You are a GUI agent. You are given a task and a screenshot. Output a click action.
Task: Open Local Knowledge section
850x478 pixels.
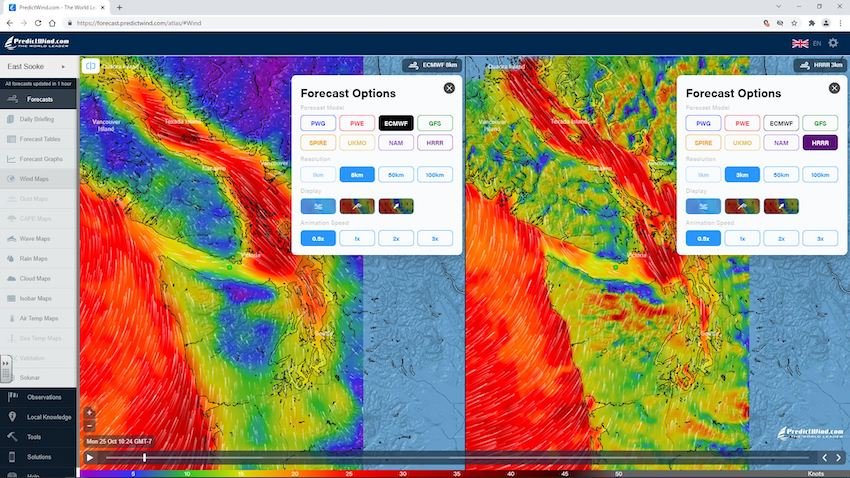tap(38, 417)
